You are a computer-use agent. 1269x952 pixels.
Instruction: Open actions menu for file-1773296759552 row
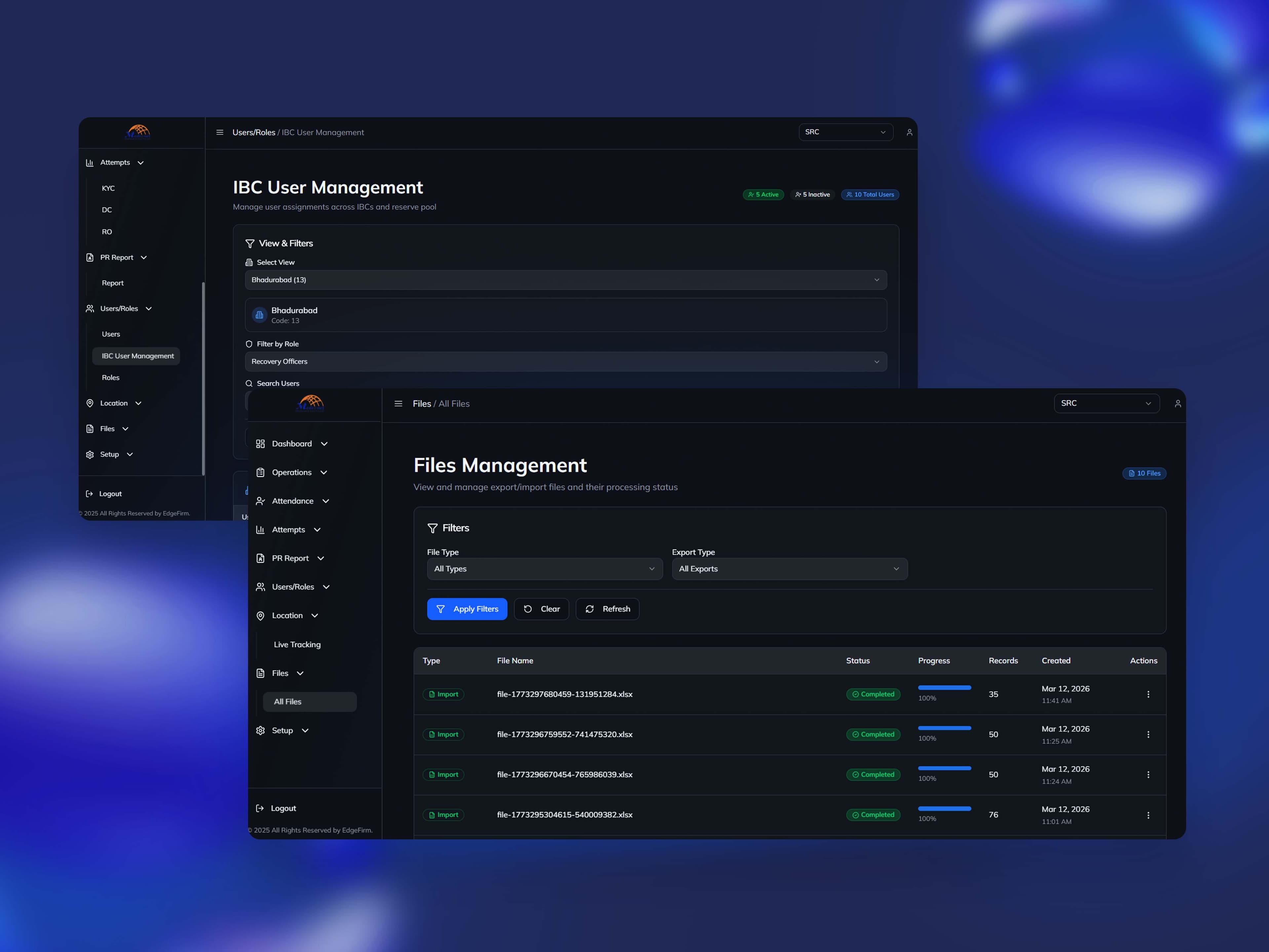(x=1148, y=735)
